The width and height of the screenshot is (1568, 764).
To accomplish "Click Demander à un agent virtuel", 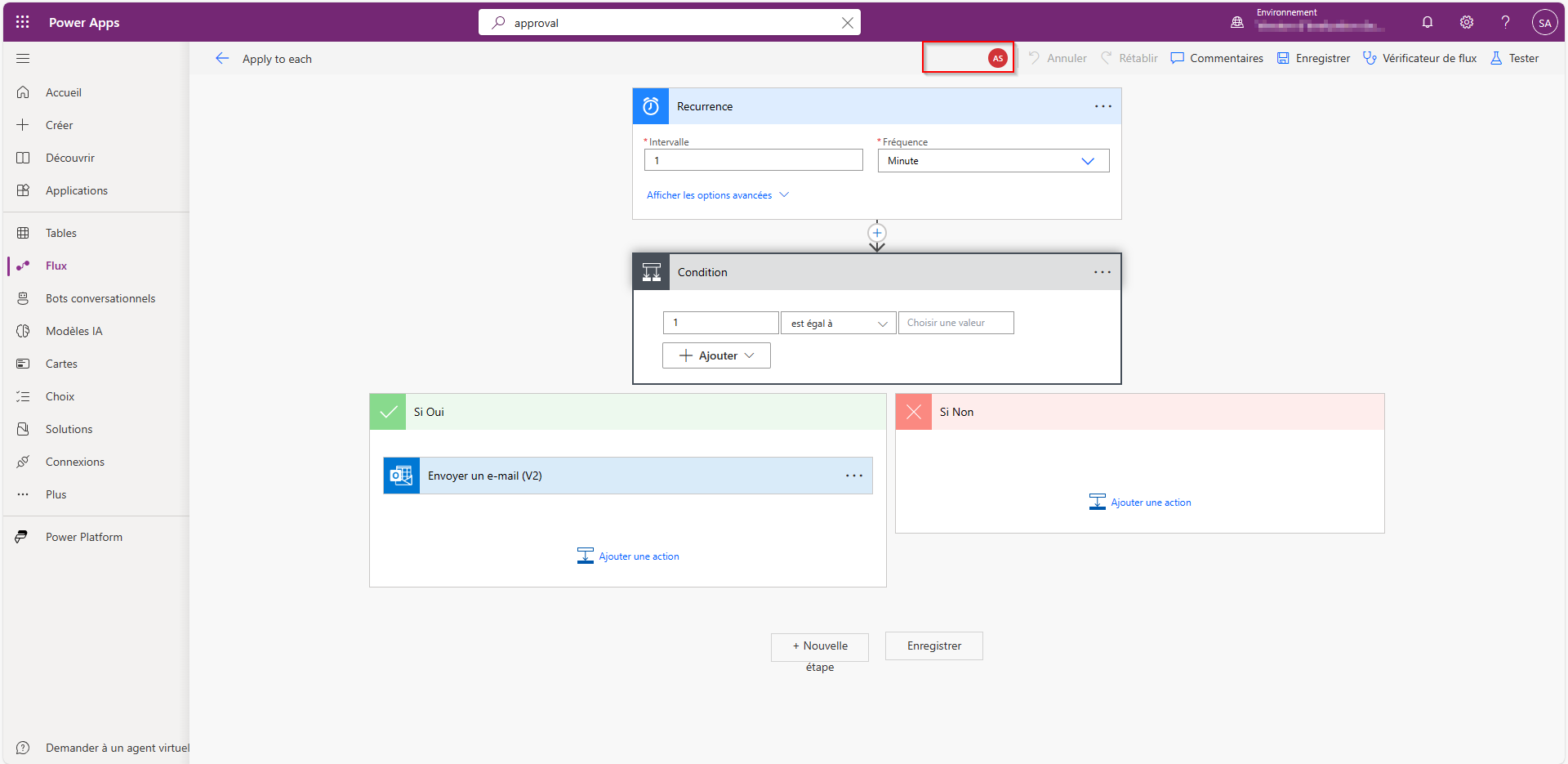I will click(96, 748).
